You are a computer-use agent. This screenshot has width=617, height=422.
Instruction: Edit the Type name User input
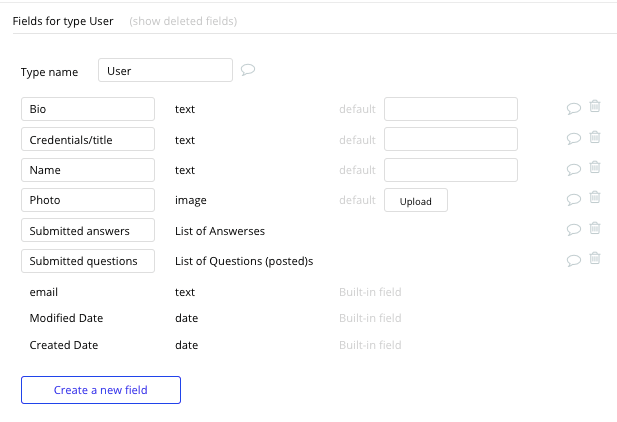click(165, 70)
